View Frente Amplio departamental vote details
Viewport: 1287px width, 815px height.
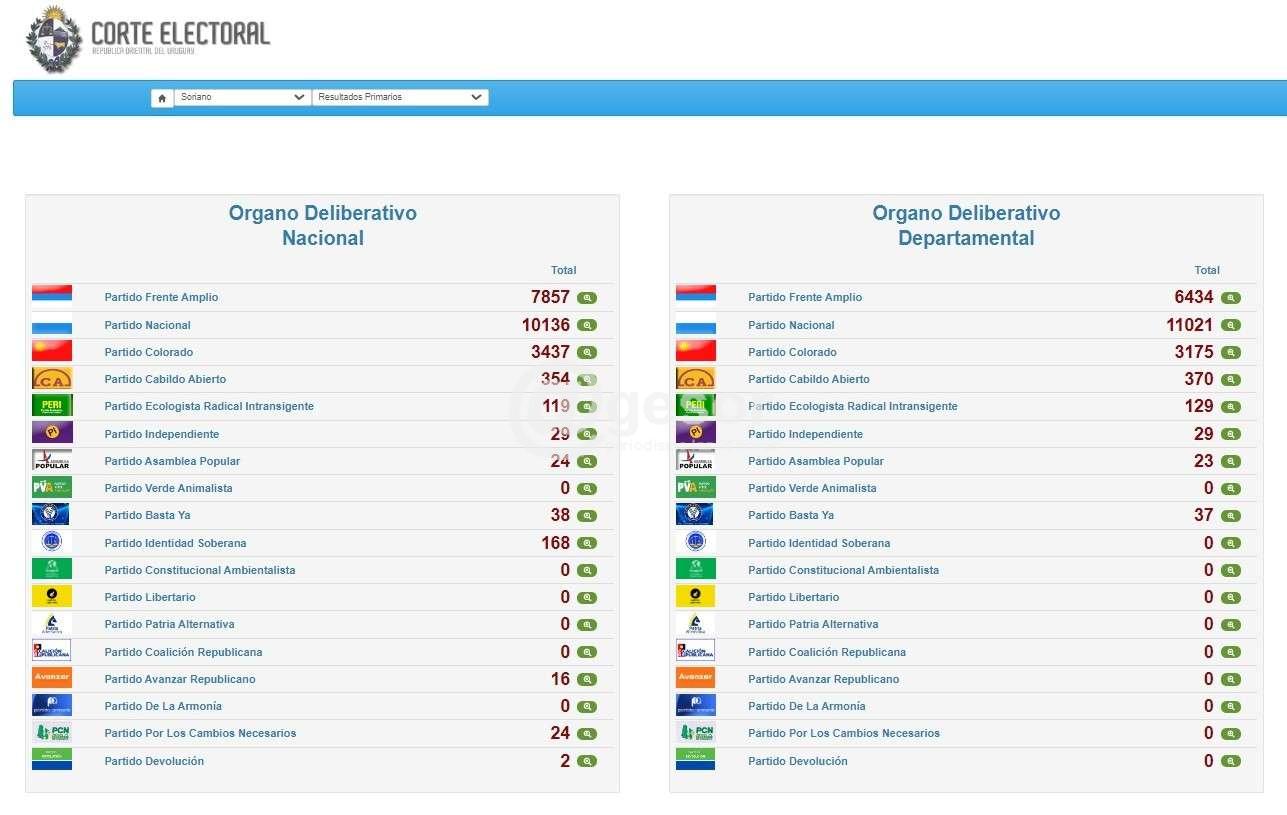point(1230,298)
